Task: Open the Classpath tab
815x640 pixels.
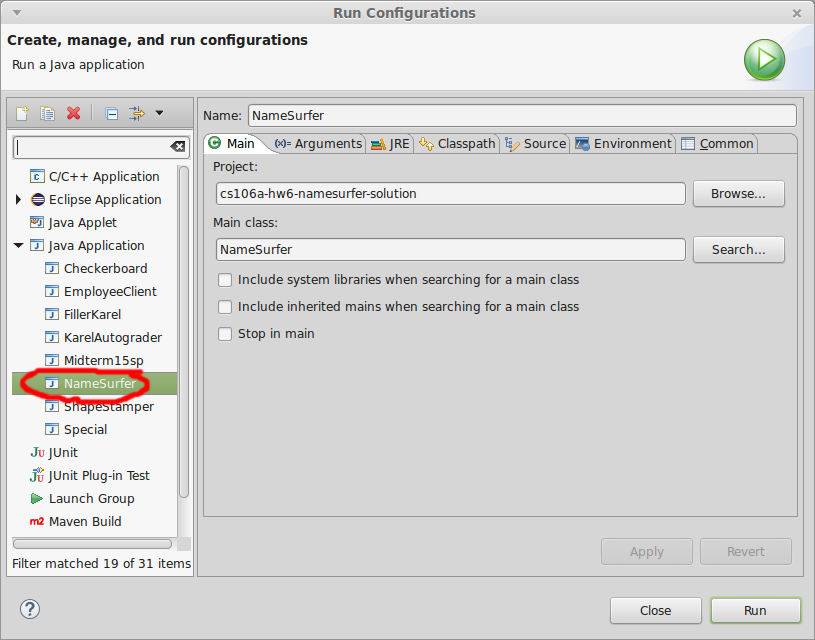Action: click(458, 144)
